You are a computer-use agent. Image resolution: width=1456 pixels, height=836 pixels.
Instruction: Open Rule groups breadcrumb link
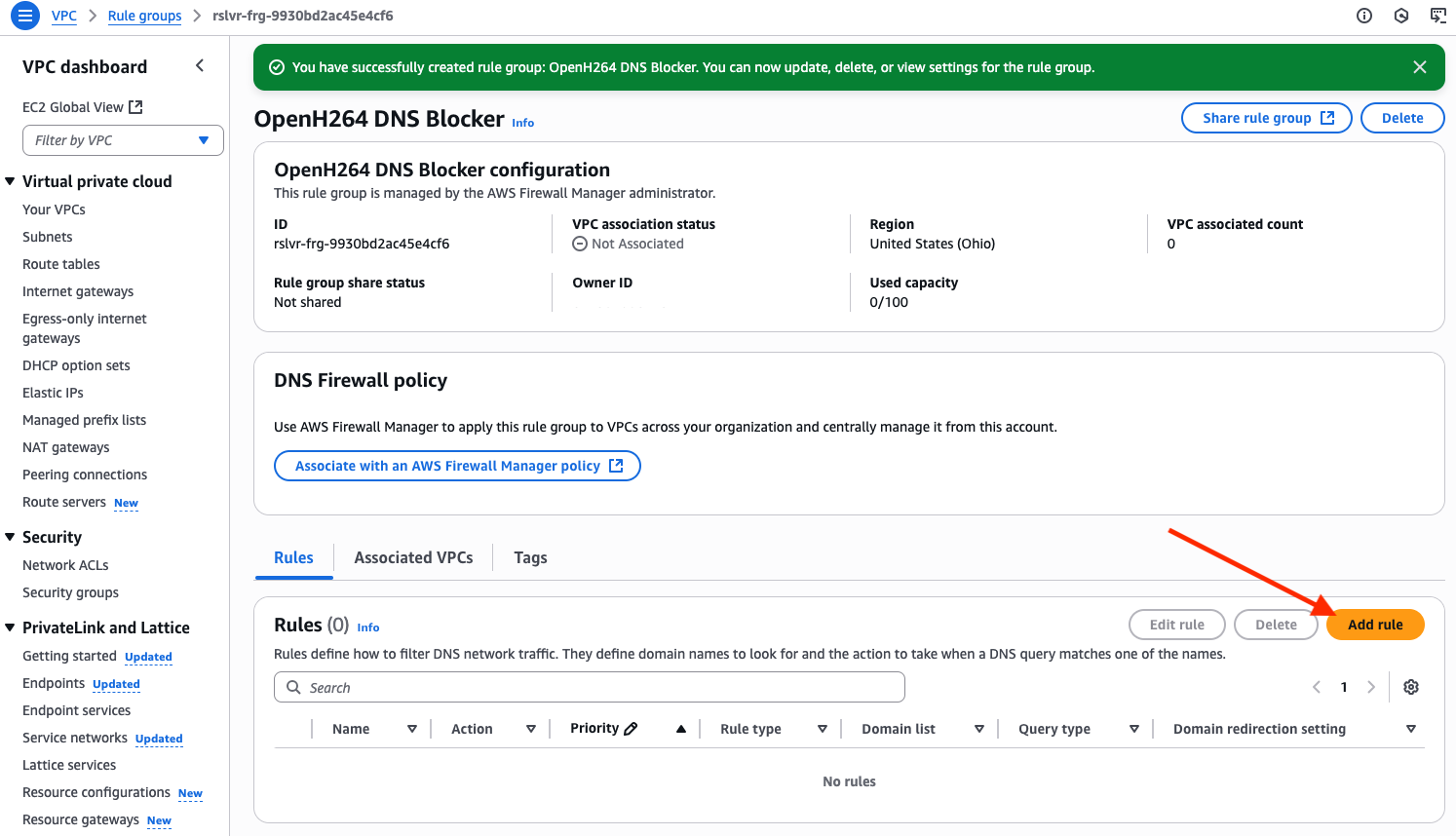[144, 16]
